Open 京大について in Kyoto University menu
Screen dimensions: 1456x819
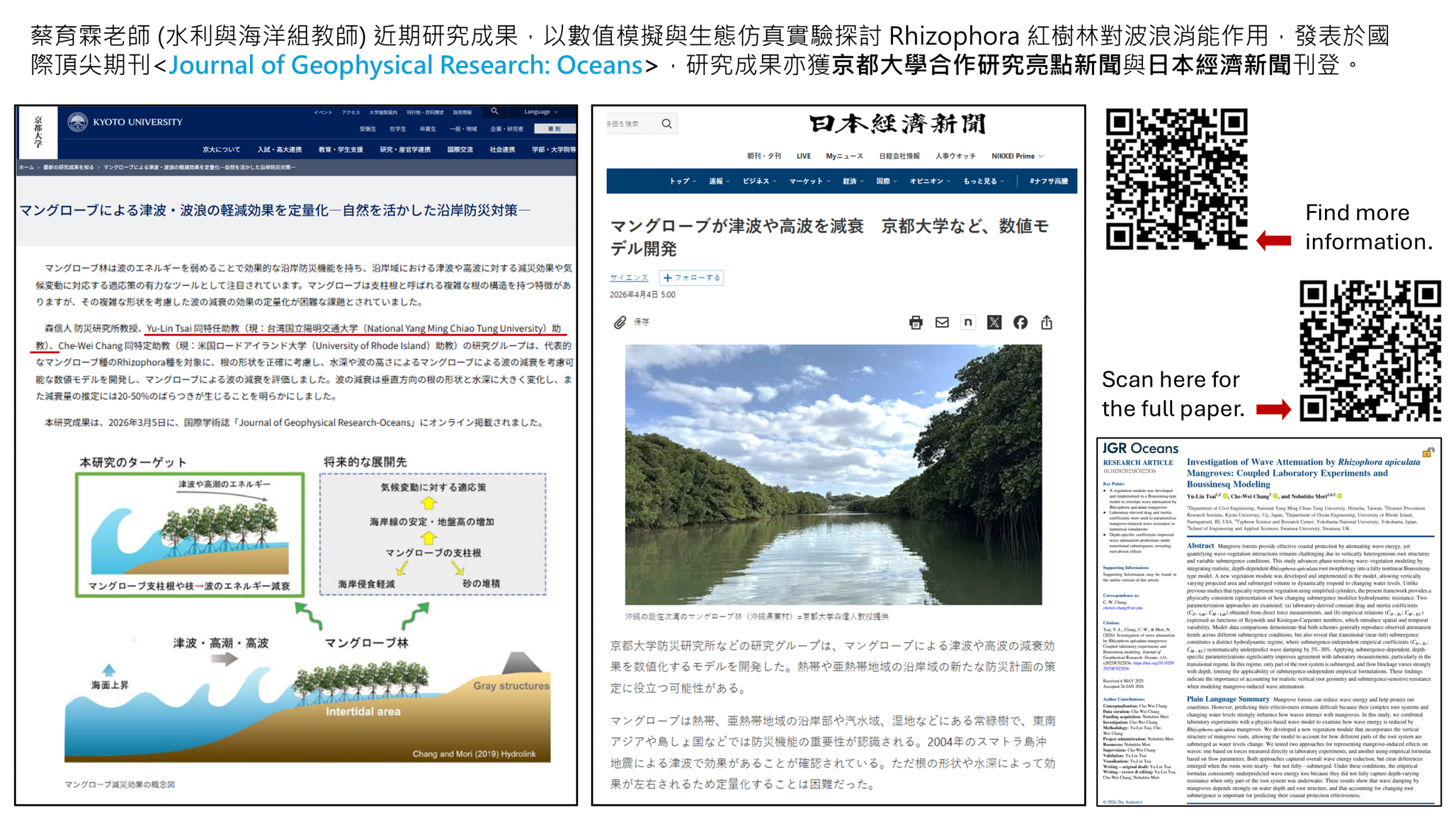tap(221, 149)
